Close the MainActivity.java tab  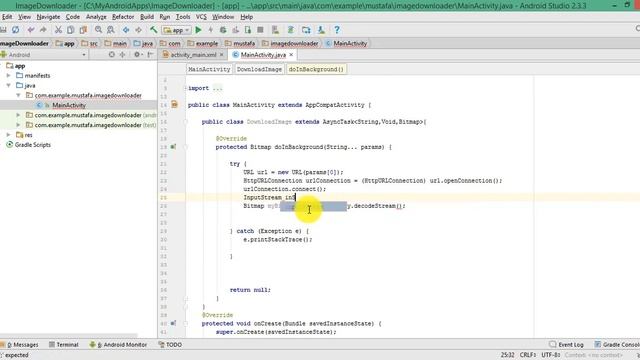point(291,55)
